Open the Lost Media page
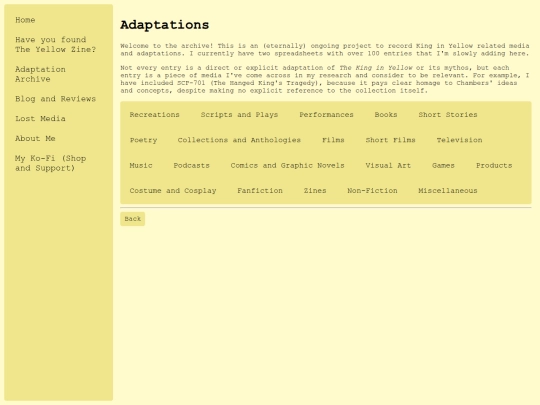This screenshot has height=405, width=540. (x=40, y=119)
